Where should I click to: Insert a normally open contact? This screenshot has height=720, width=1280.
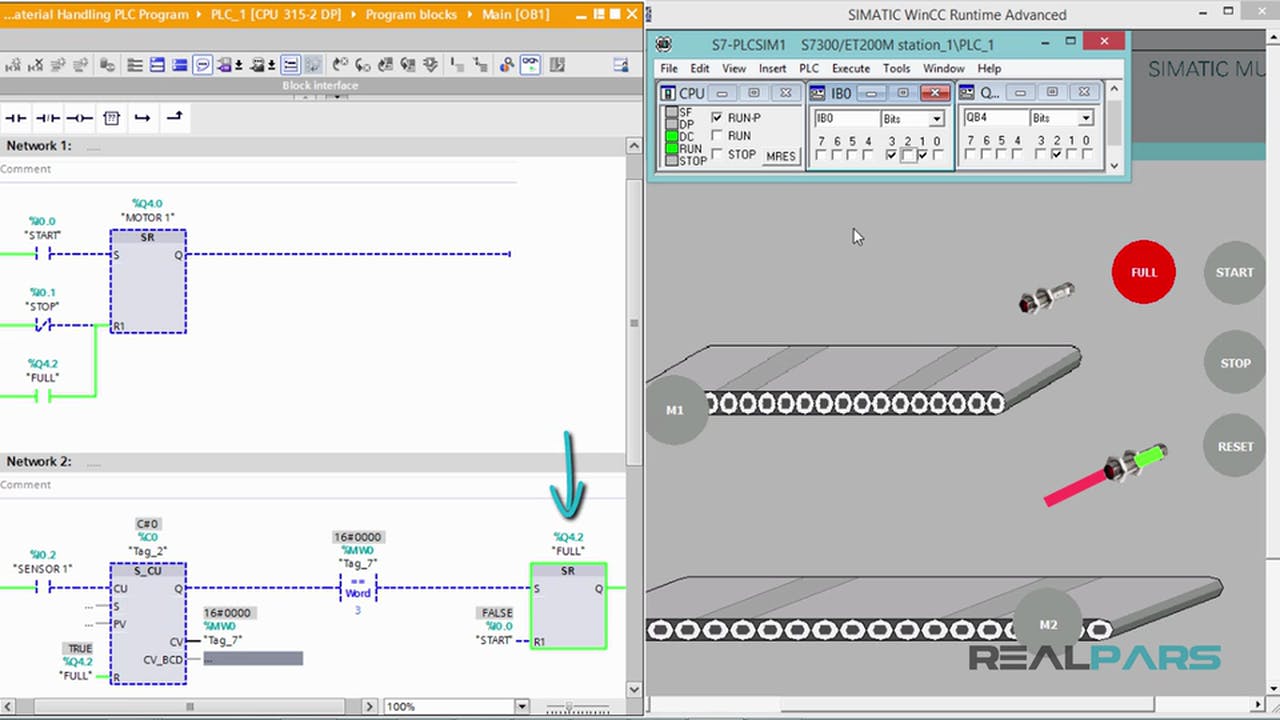[x=15, y=118]
